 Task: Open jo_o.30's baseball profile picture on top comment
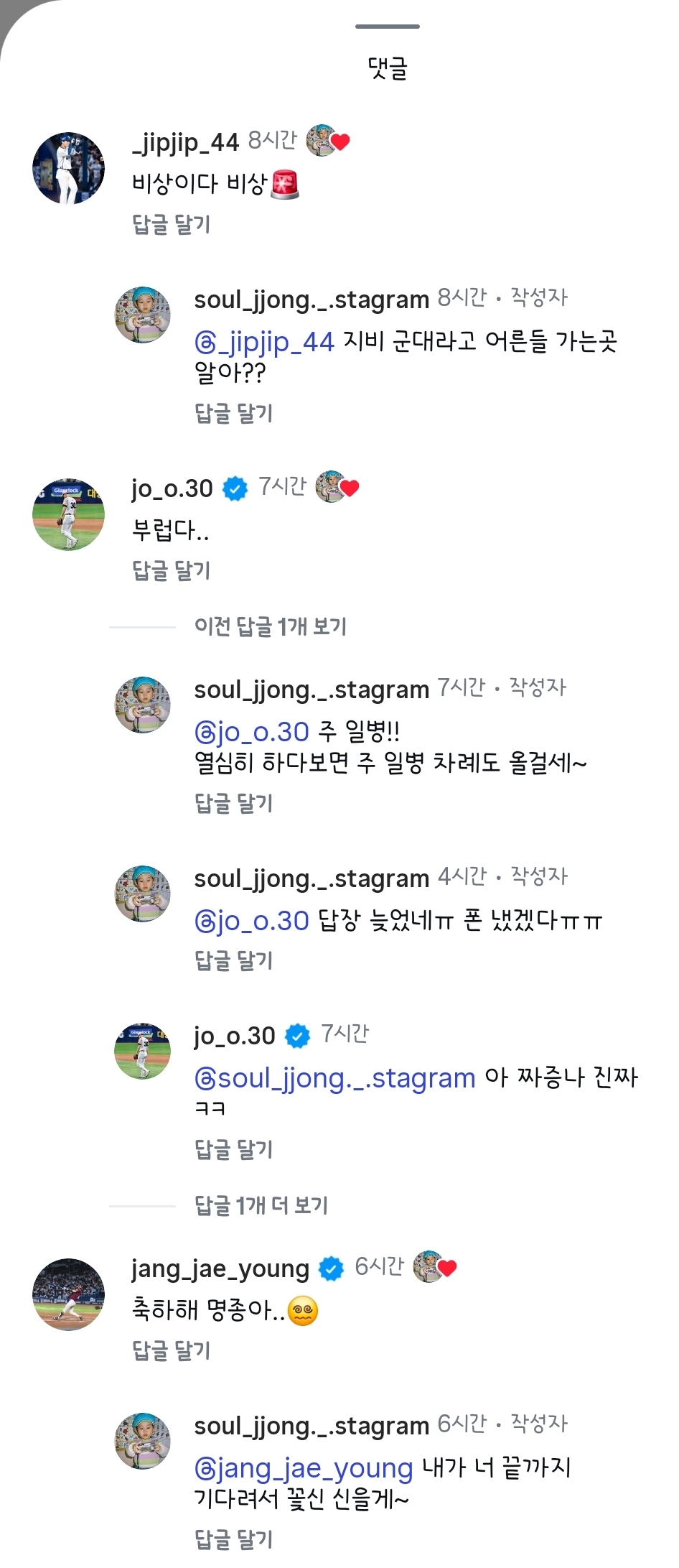point(69,515)
